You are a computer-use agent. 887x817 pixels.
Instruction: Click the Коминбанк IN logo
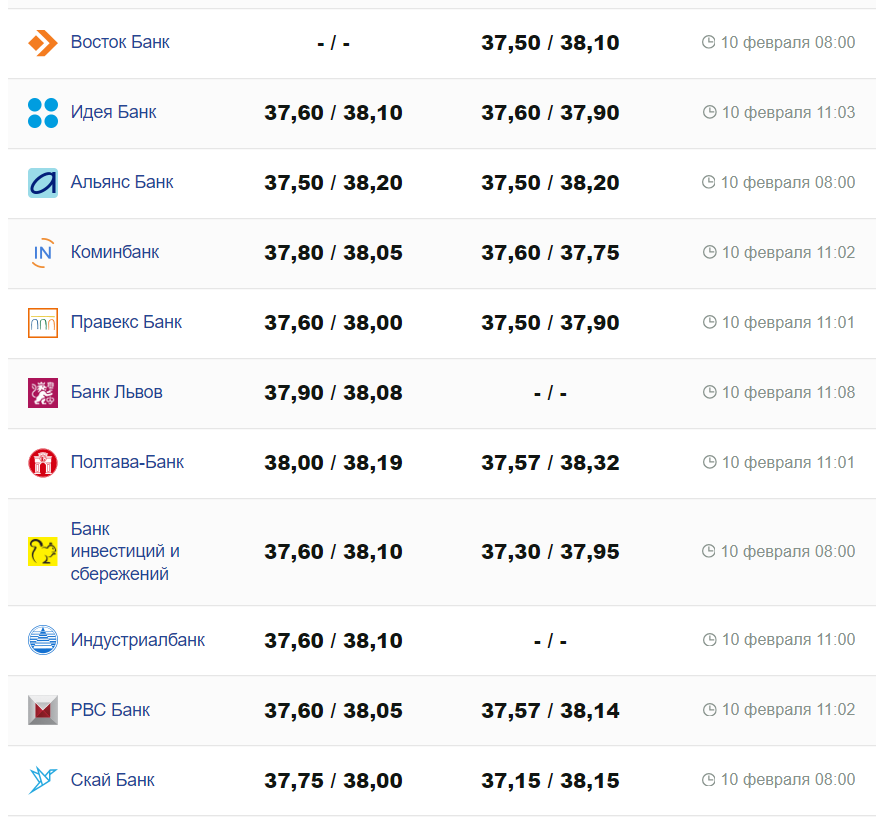coord(43,253)
